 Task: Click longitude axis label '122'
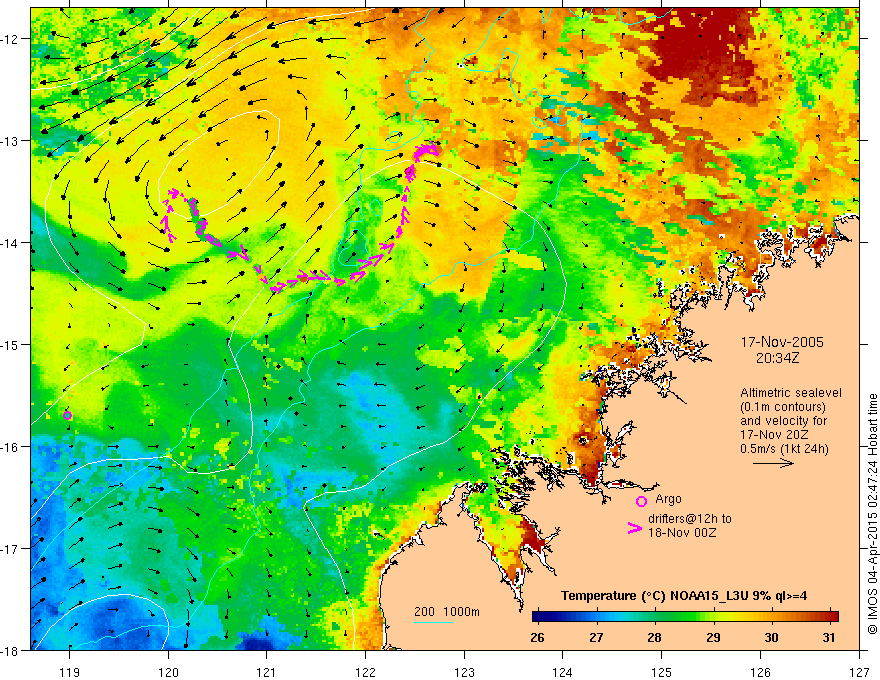pyautogui.click(x=365, y=672)
